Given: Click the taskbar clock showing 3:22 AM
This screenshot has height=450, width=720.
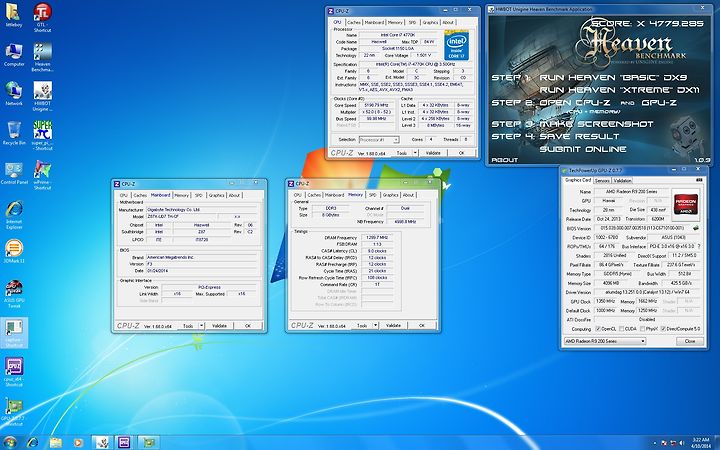Looking at the screenshot, I should point(701,443).
